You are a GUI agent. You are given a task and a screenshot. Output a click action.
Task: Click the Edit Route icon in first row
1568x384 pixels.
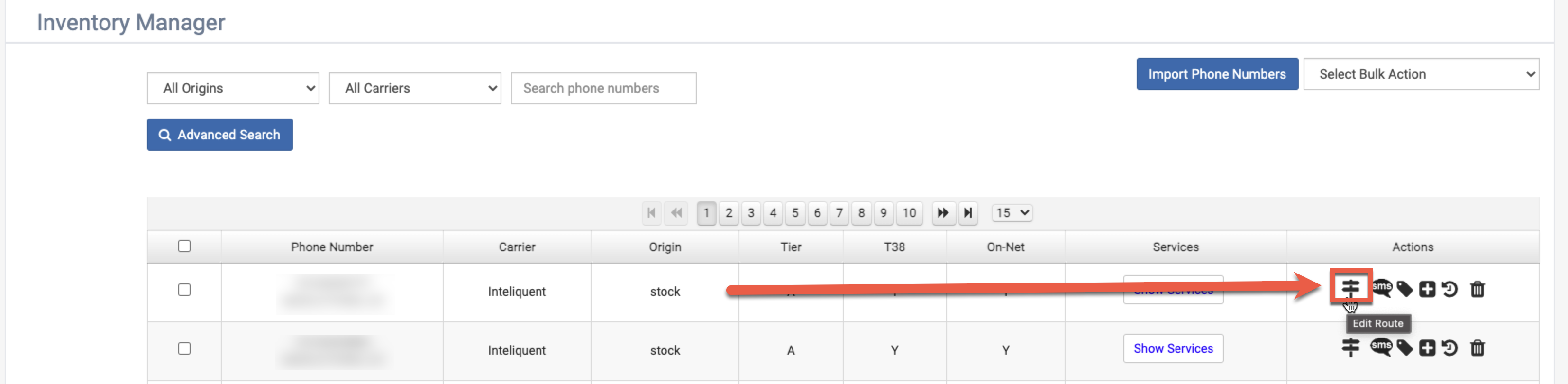pyautogui.click(x=1350, y=288)
